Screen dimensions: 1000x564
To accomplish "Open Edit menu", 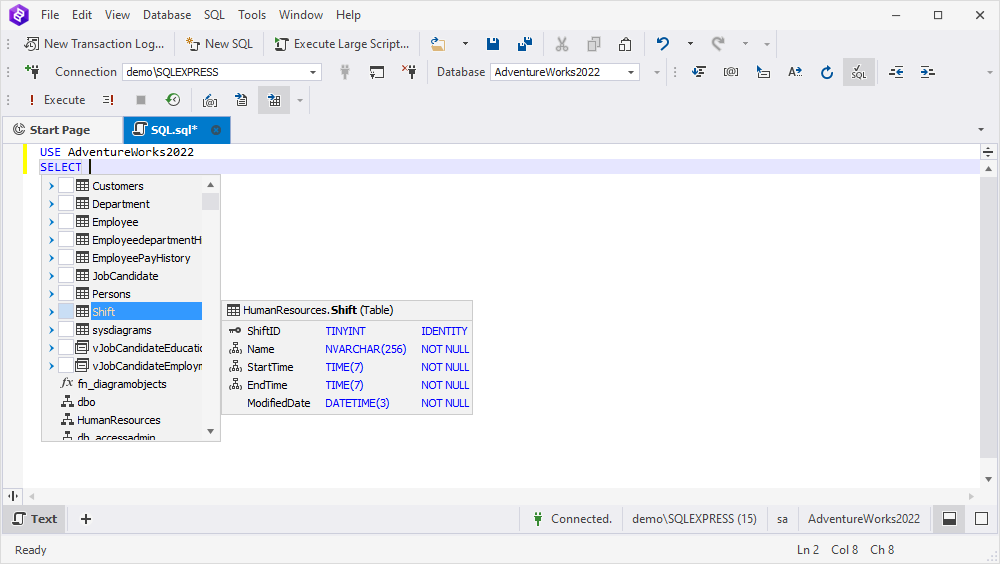I will tap(82, 15).
